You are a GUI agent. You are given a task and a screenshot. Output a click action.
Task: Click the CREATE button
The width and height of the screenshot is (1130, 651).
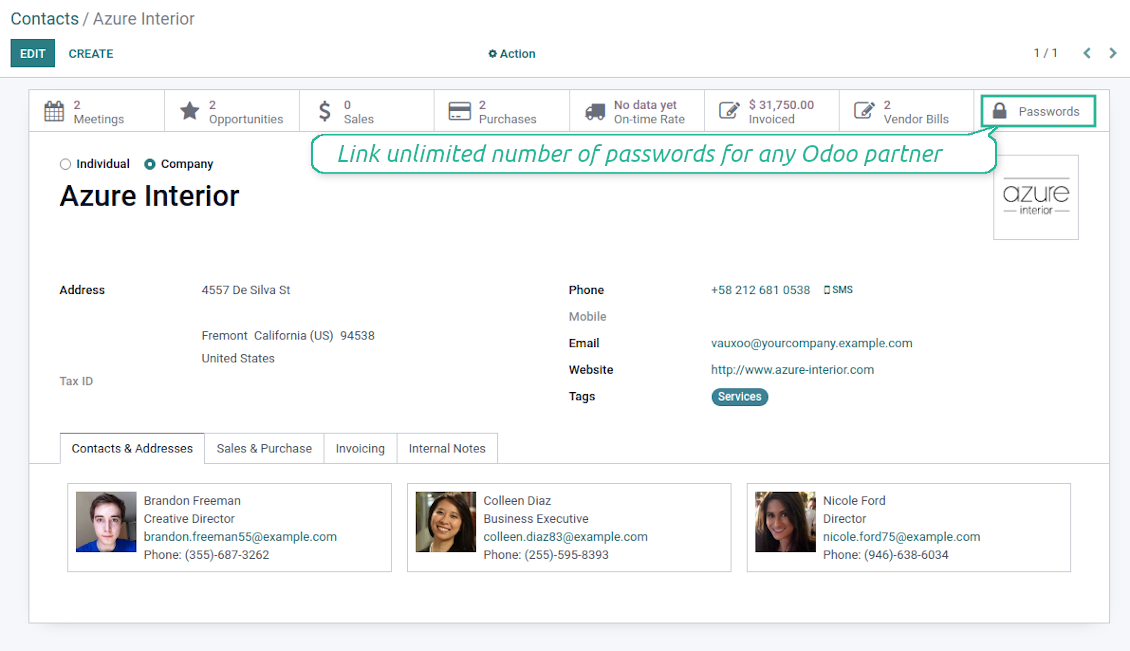tap(91, 54)
